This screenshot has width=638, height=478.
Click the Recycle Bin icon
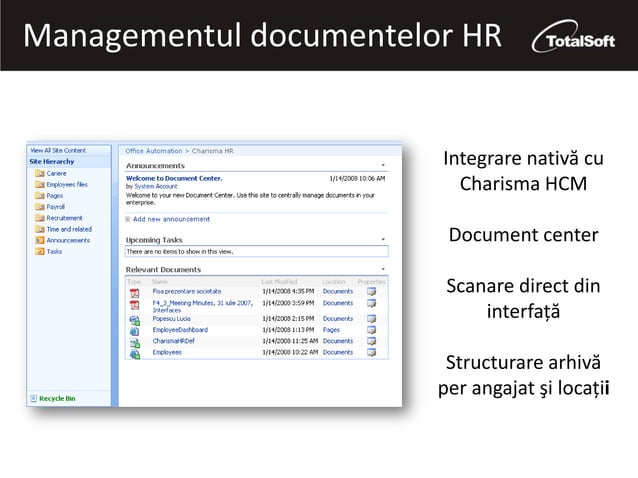tap(31, 399)
